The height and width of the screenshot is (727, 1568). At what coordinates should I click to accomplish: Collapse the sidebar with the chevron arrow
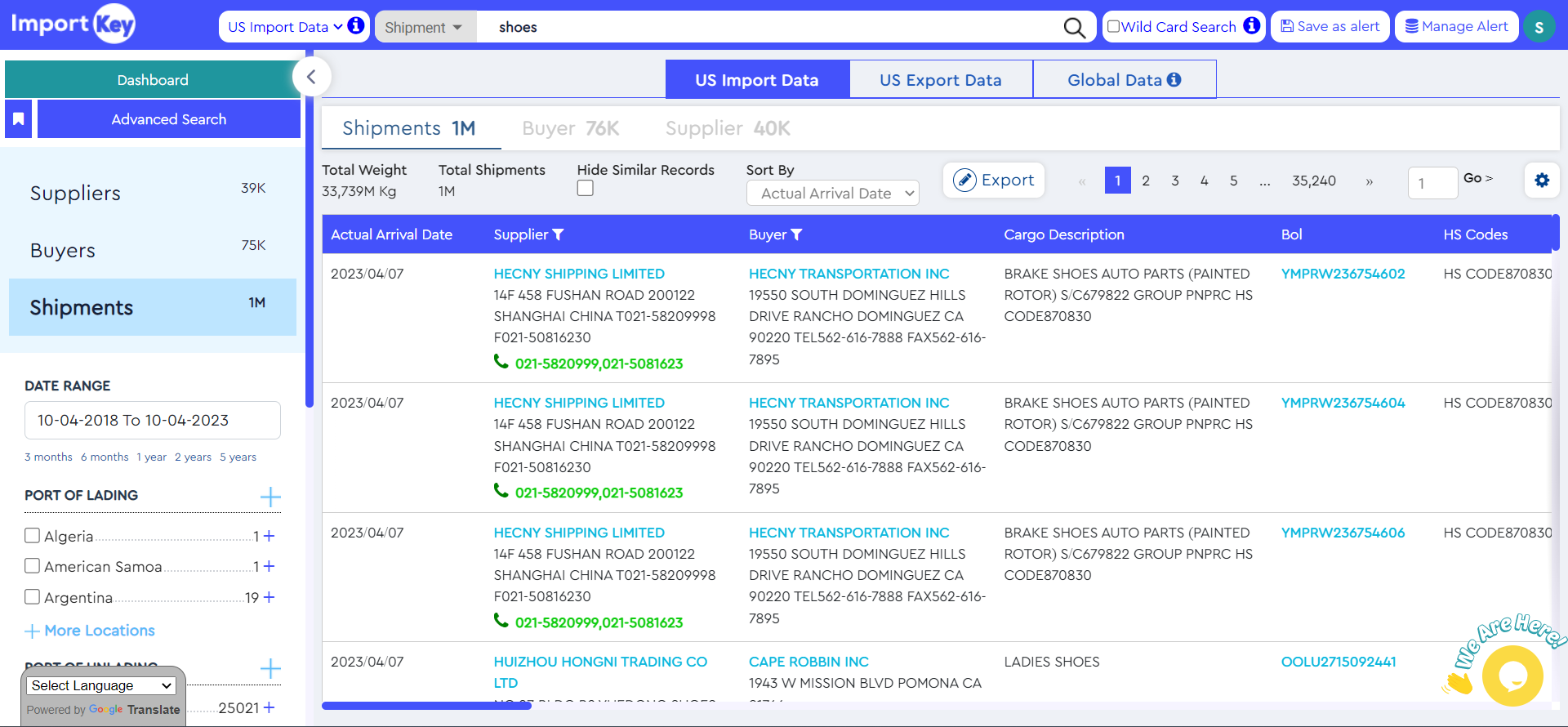(311, 78)
